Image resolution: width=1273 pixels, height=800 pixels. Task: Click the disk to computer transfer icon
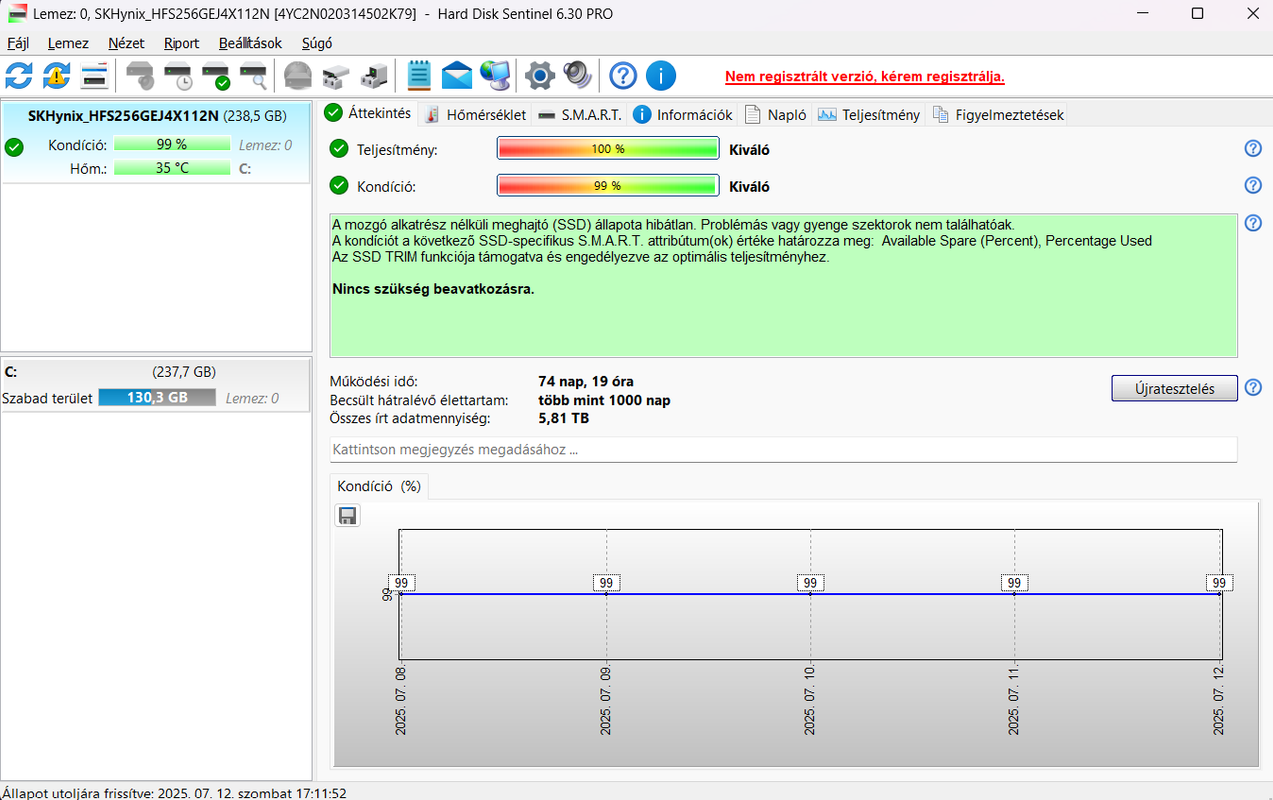[x=374, y=75]
